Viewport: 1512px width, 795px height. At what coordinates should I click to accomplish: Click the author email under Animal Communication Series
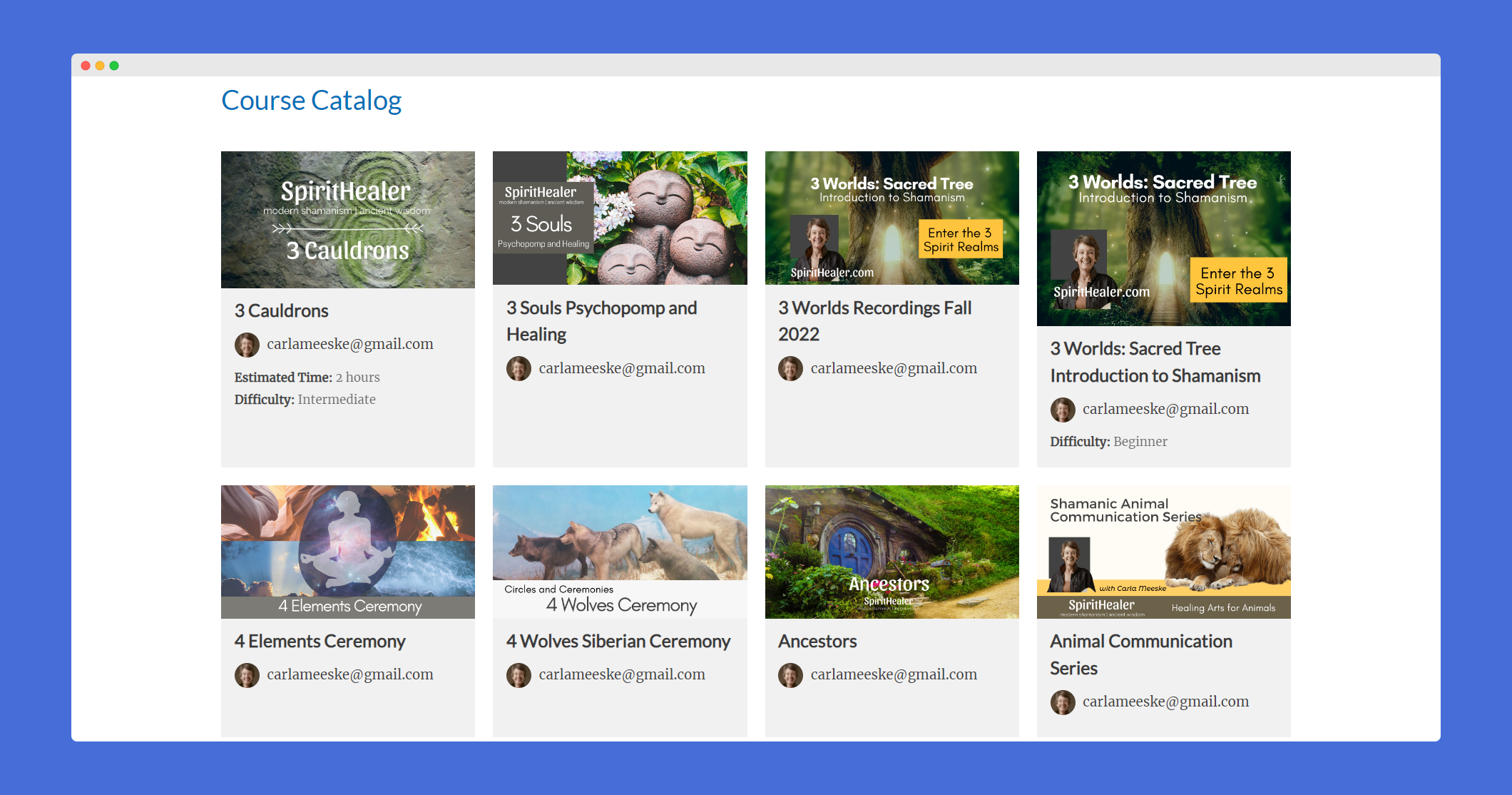click(x=1165, y=702)
